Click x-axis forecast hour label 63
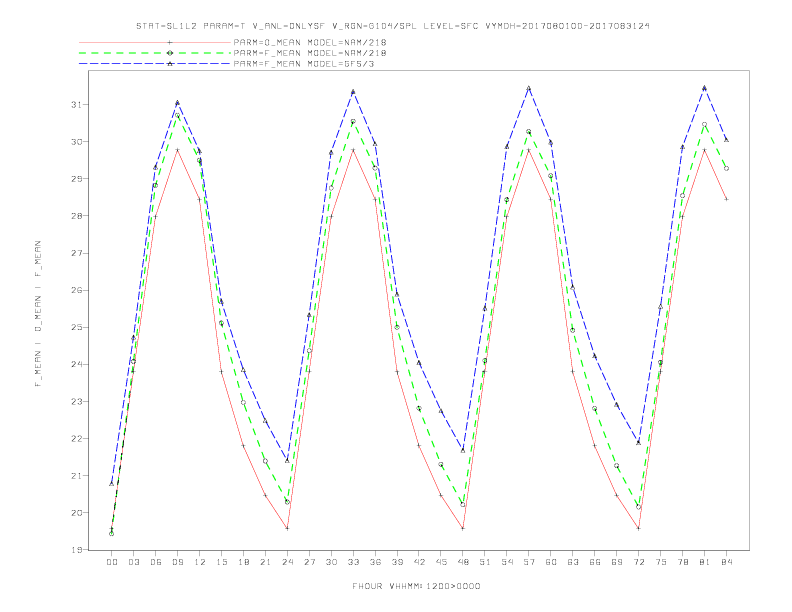 pos(573,562)
